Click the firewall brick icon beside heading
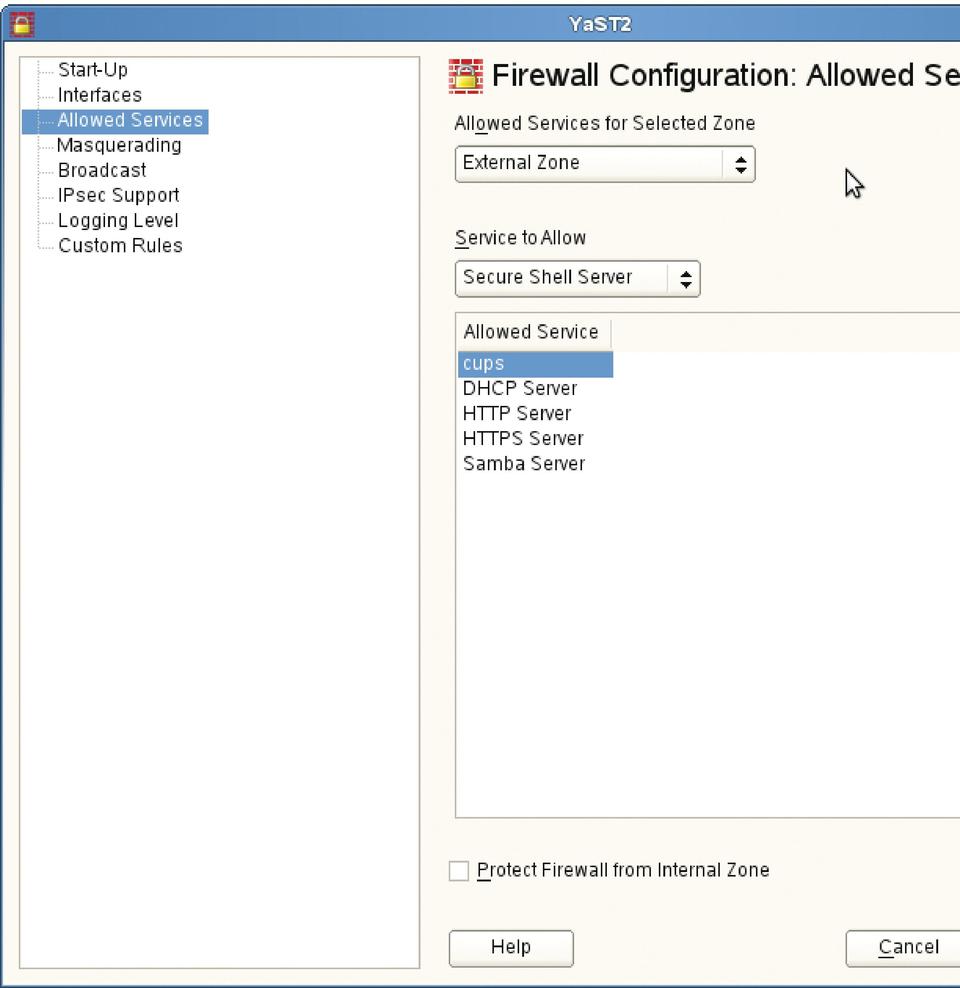Viewport: 960px width, 988px height. coord(467,76)
